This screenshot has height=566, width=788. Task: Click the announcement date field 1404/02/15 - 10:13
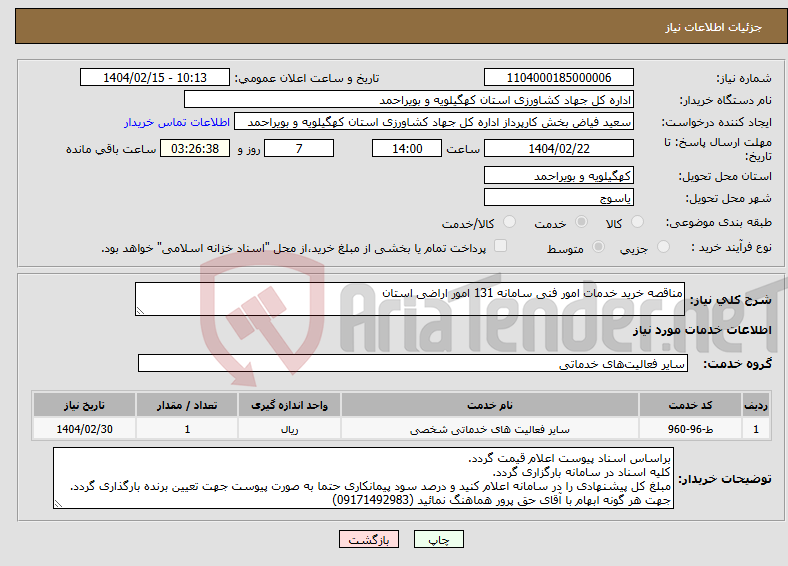(155, 77)
